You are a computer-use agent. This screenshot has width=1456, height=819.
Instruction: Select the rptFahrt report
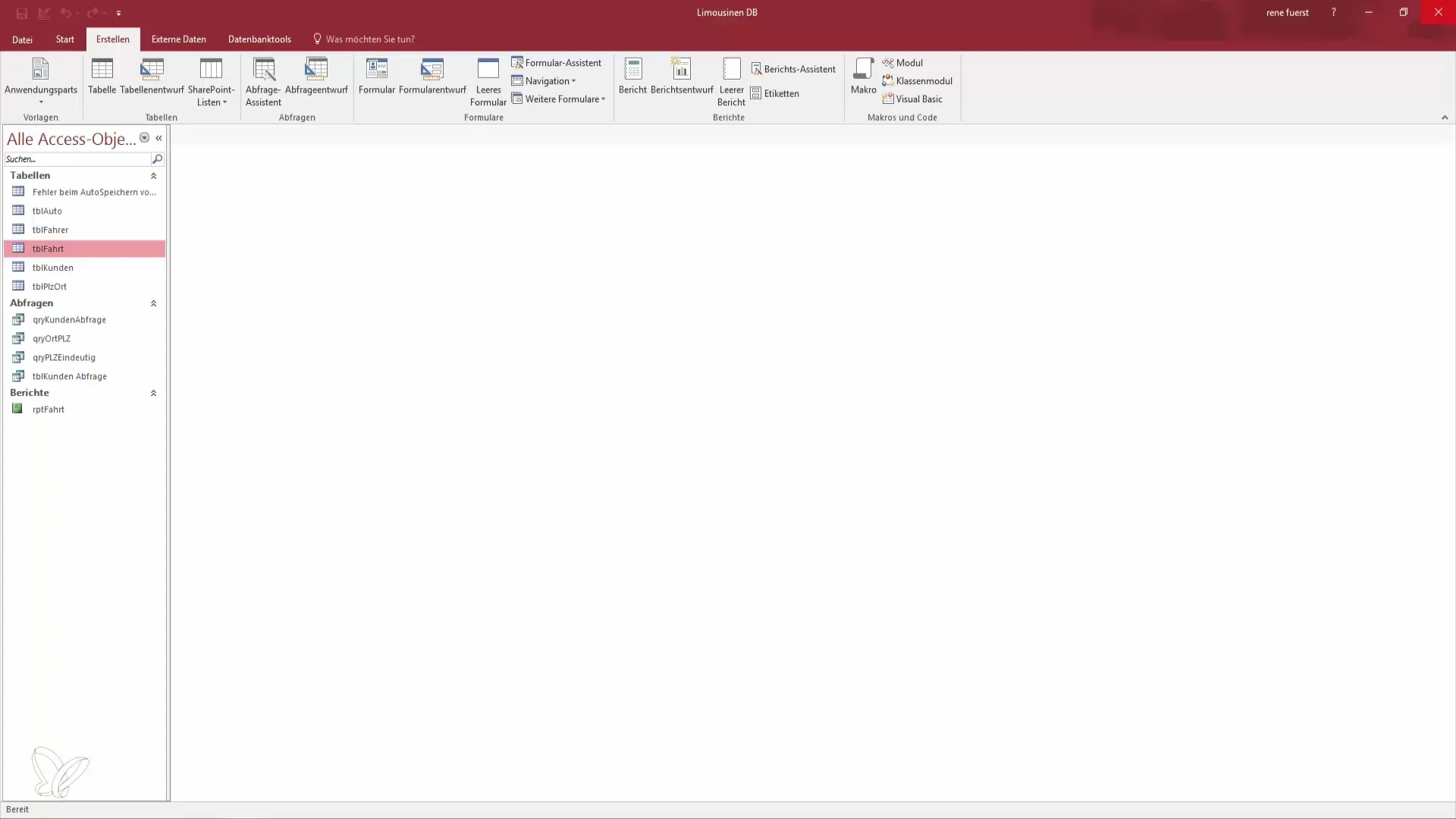tap(84, 409)
